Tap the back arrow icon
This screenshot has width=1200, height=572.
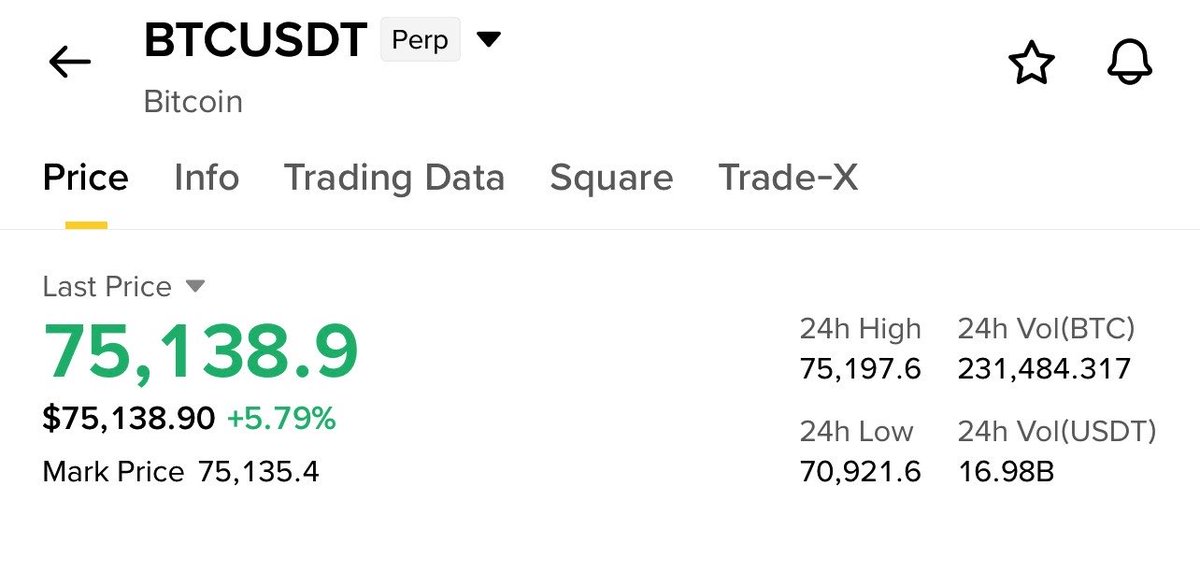69,62
